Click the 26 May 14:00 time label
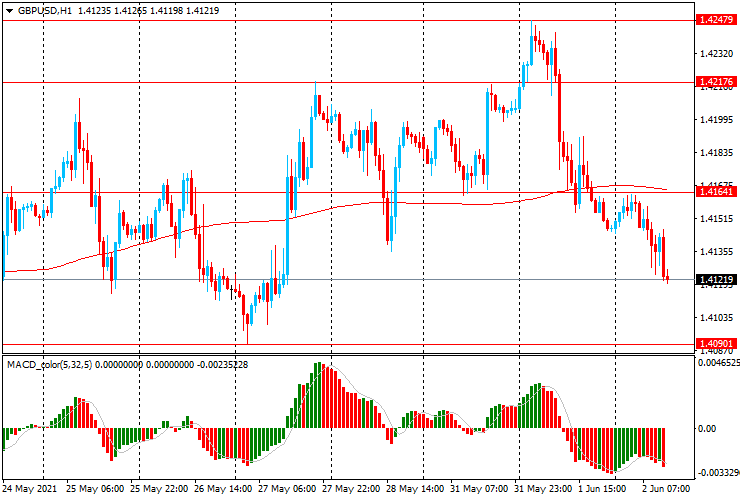The height and width of the screenshot is (500, 740). pyautogui.click(x=226, y=490)
